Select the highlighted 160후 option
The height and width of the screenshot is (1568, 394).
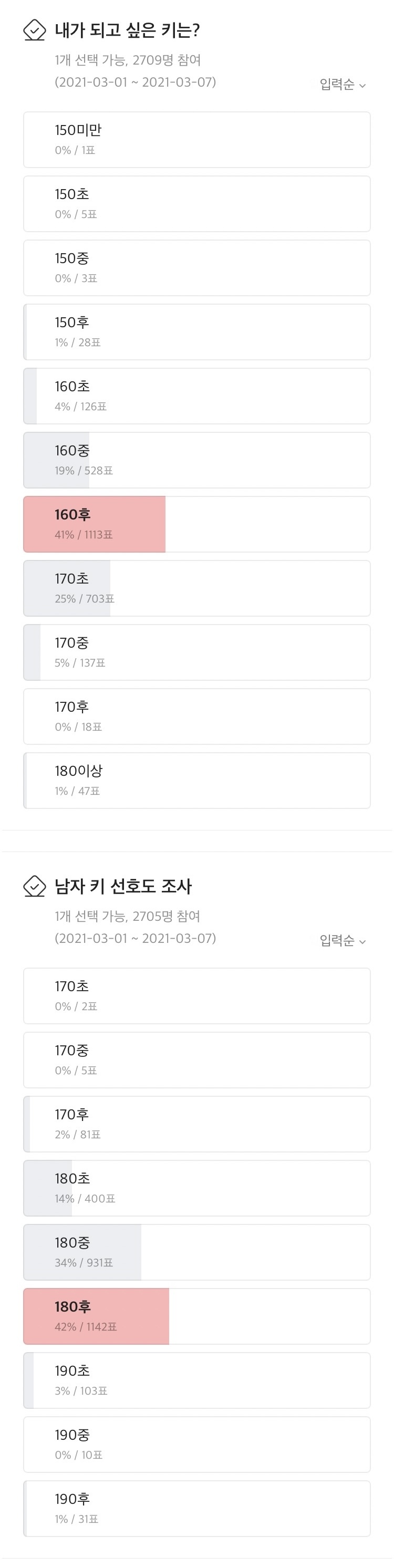[x=196, y=524]
